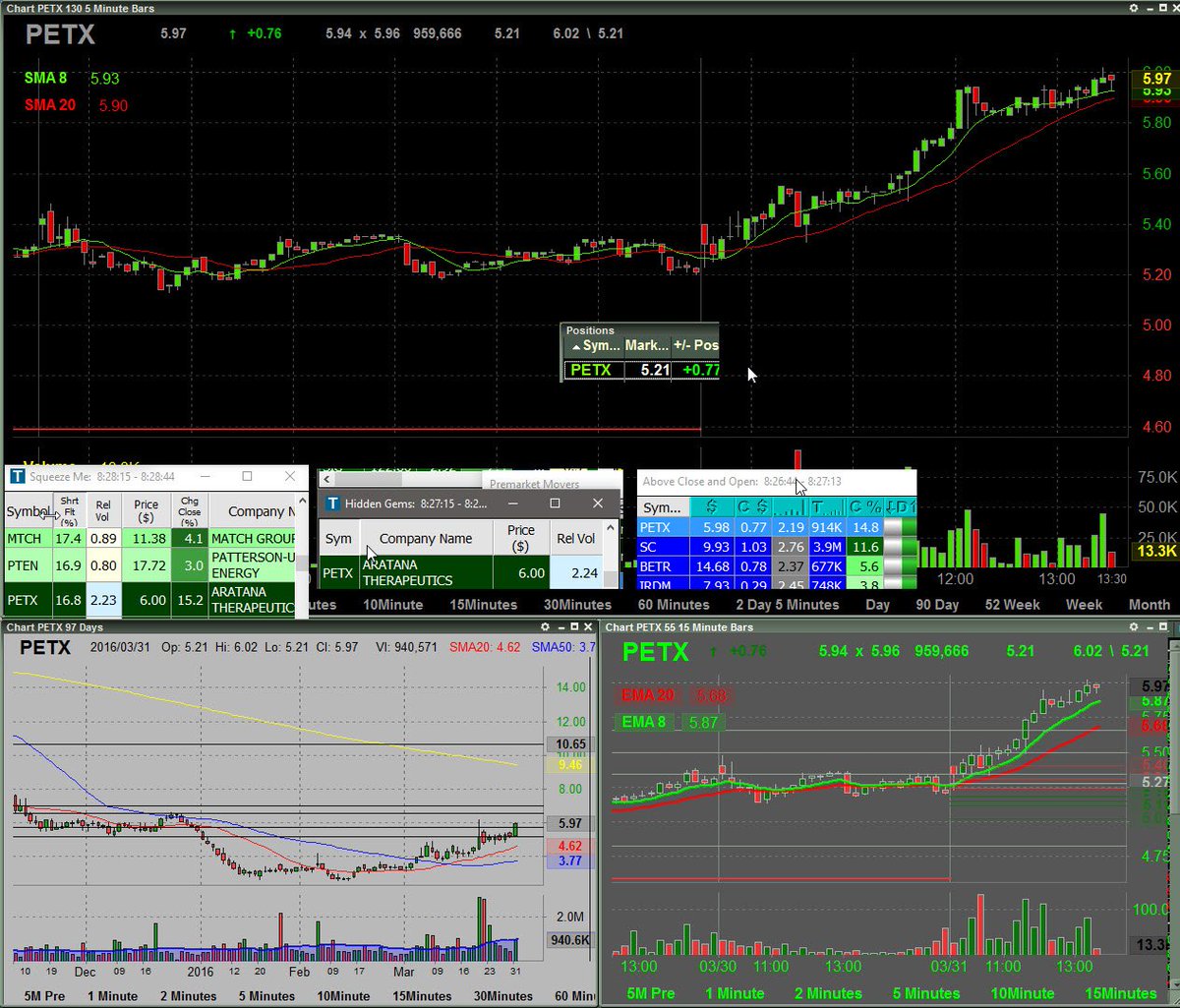This screenshot has width=1180, height=1008.
Task: Sort Positions table by Symbol arrow header
Action: pyautogui.click(x=594, y=345)
